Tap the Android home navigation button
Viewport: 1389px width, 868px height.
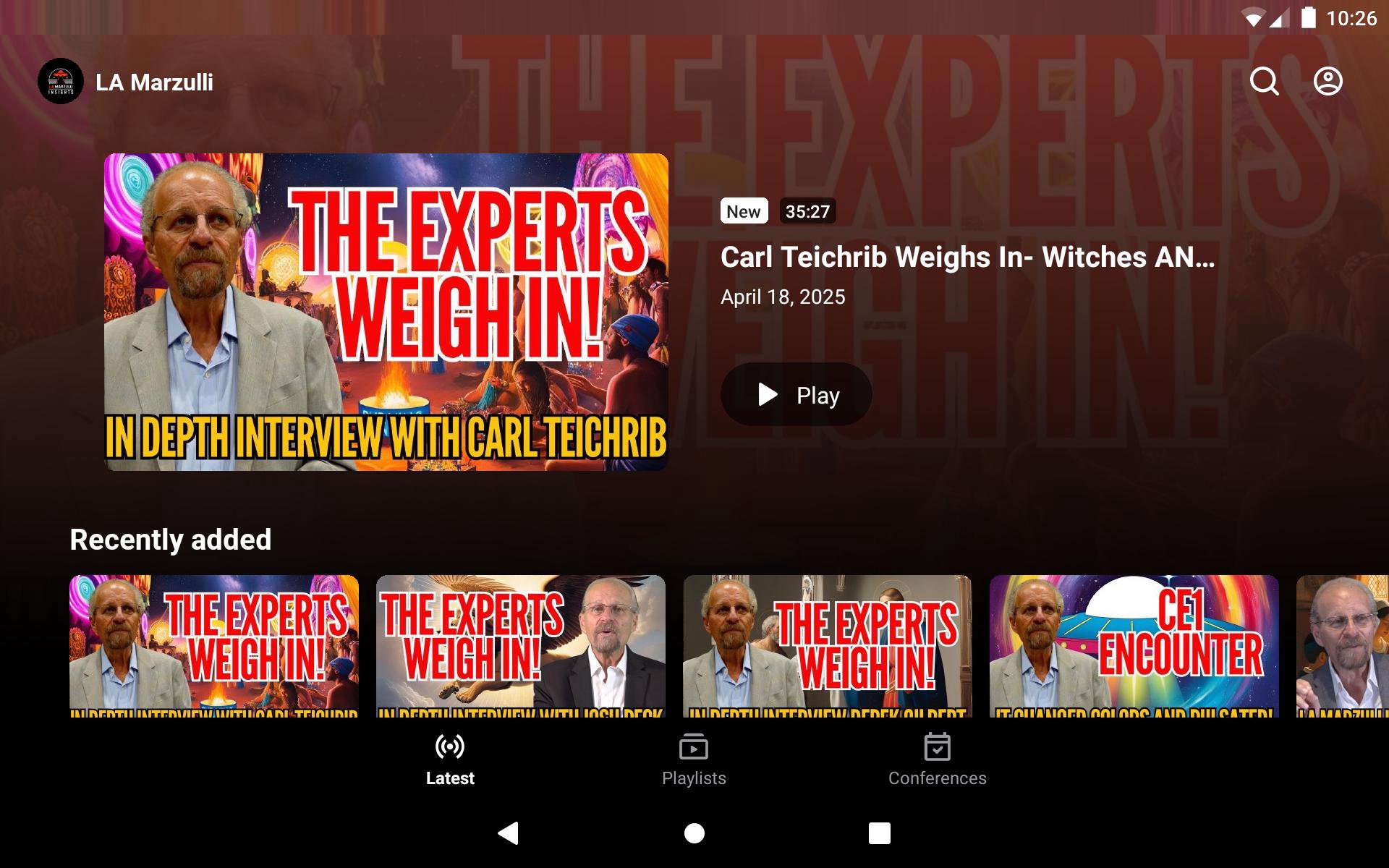pyautogui.click(x=694, y=833)
